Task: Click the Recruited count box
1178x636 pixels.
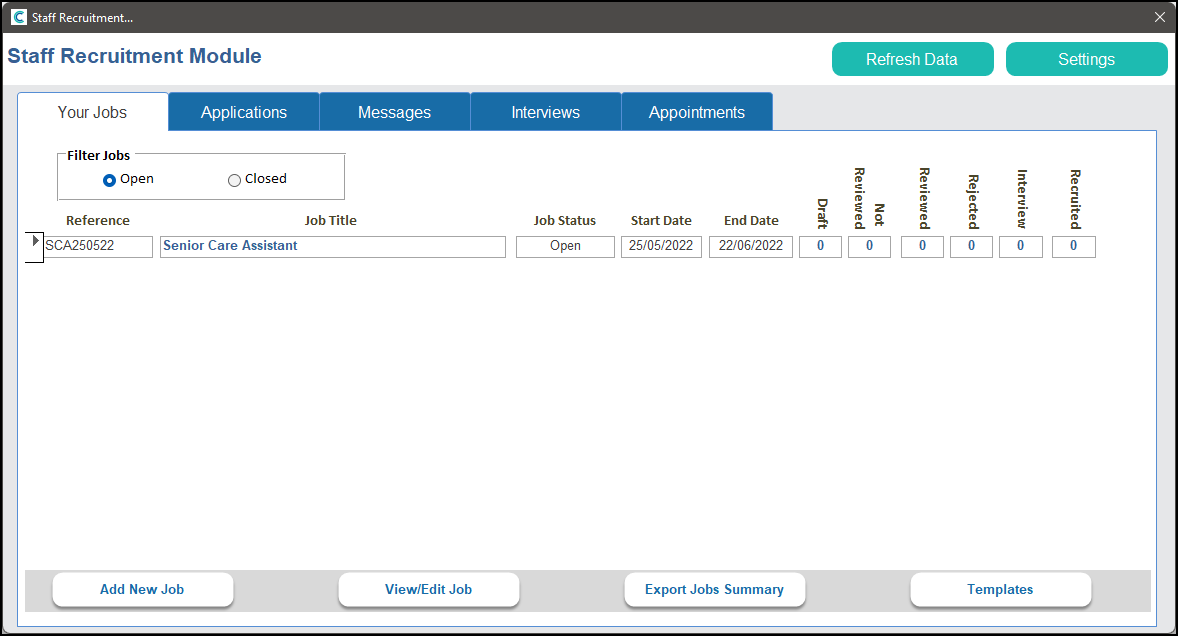Action: click(1073, 246)
